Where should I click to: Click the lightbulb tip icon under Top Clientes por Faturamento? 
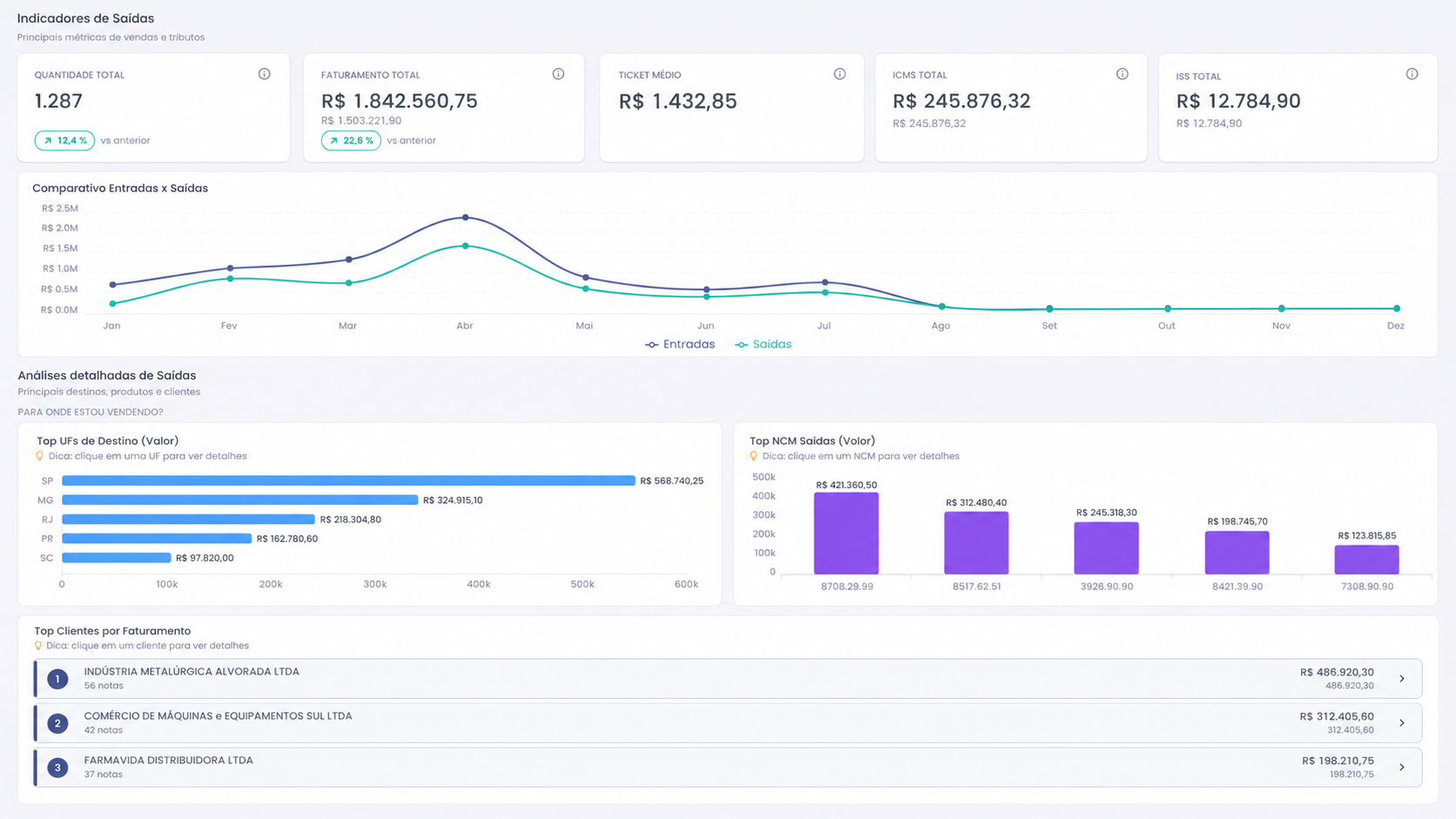coord(37,646)
